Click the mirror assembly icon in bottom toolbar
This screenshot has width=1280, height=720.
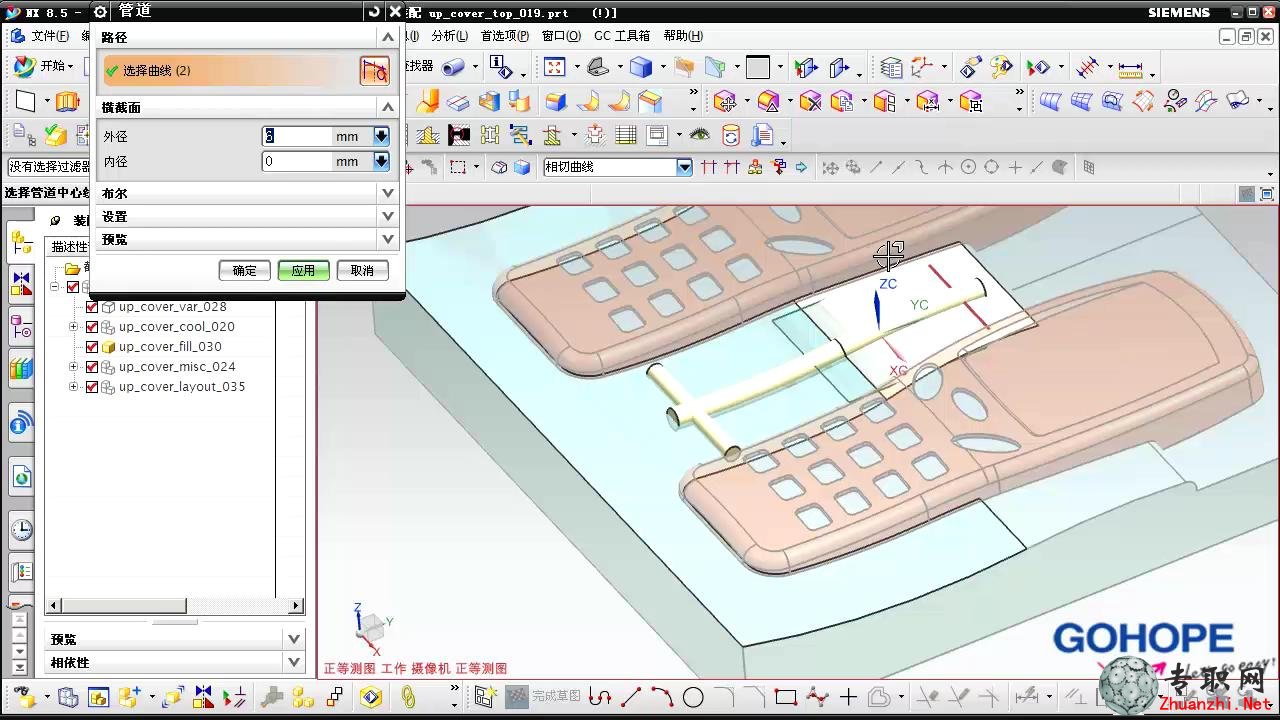coord(204,697)
